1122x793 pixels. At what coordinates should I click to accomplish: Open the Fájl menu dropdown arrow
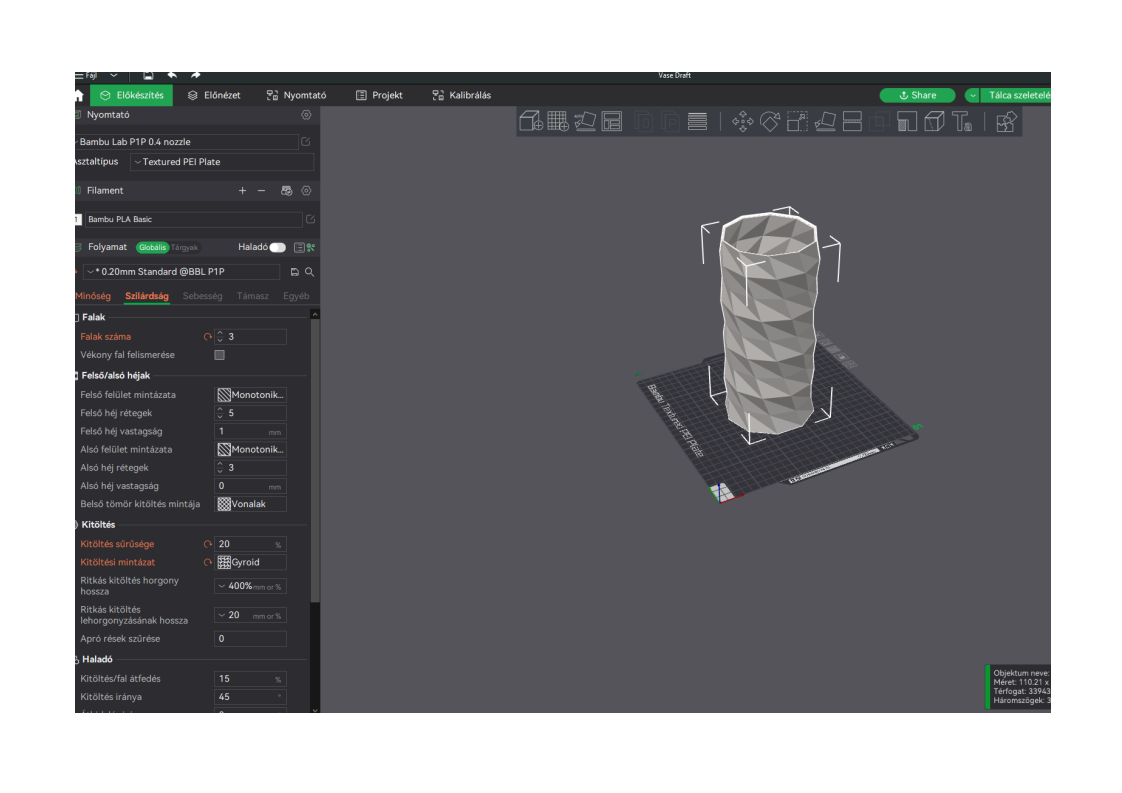114,75
